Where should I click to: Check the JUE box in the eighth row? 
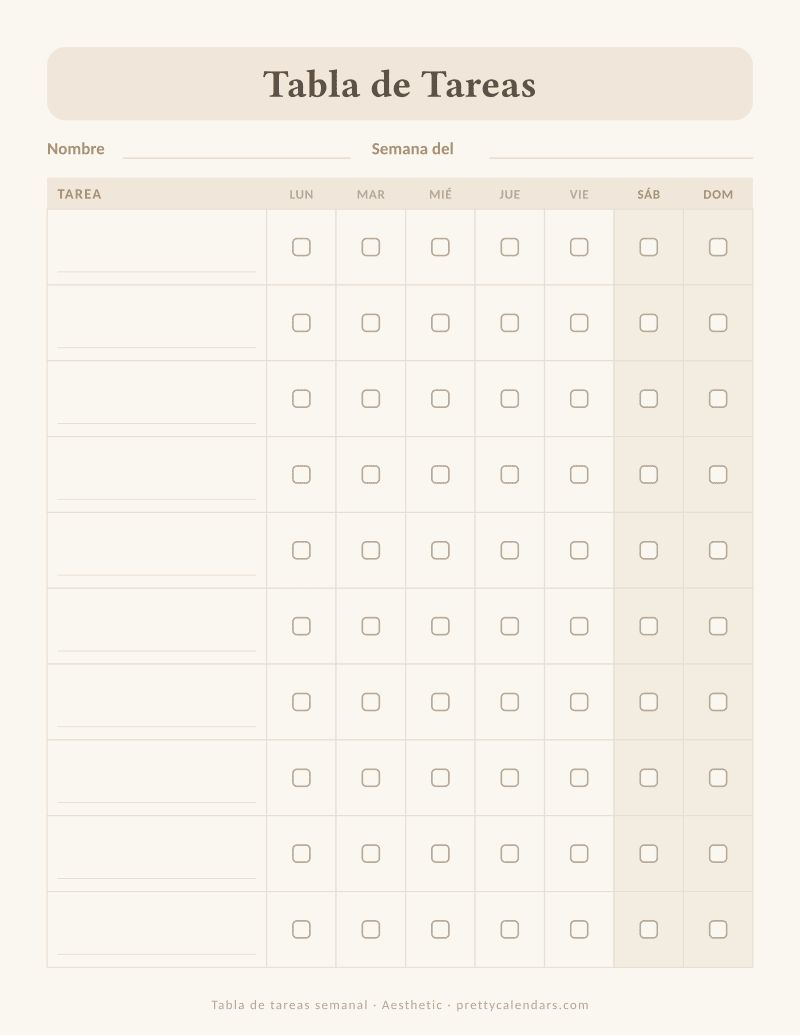coord(509,778)
